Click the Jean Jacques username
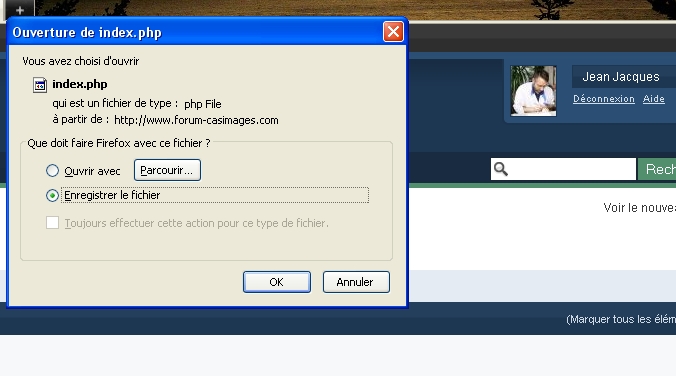This screenshot has width=676, height=376. 621,77
